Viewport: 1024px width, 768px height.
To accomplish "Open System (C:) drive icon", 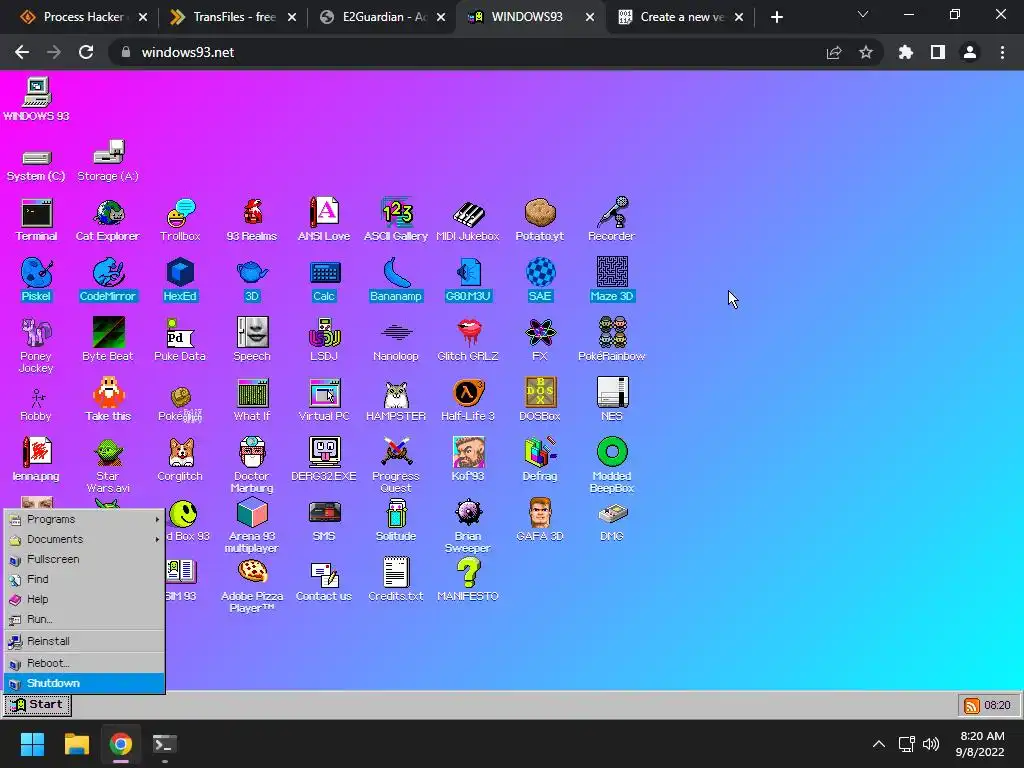I will click(x=37, y=165).
